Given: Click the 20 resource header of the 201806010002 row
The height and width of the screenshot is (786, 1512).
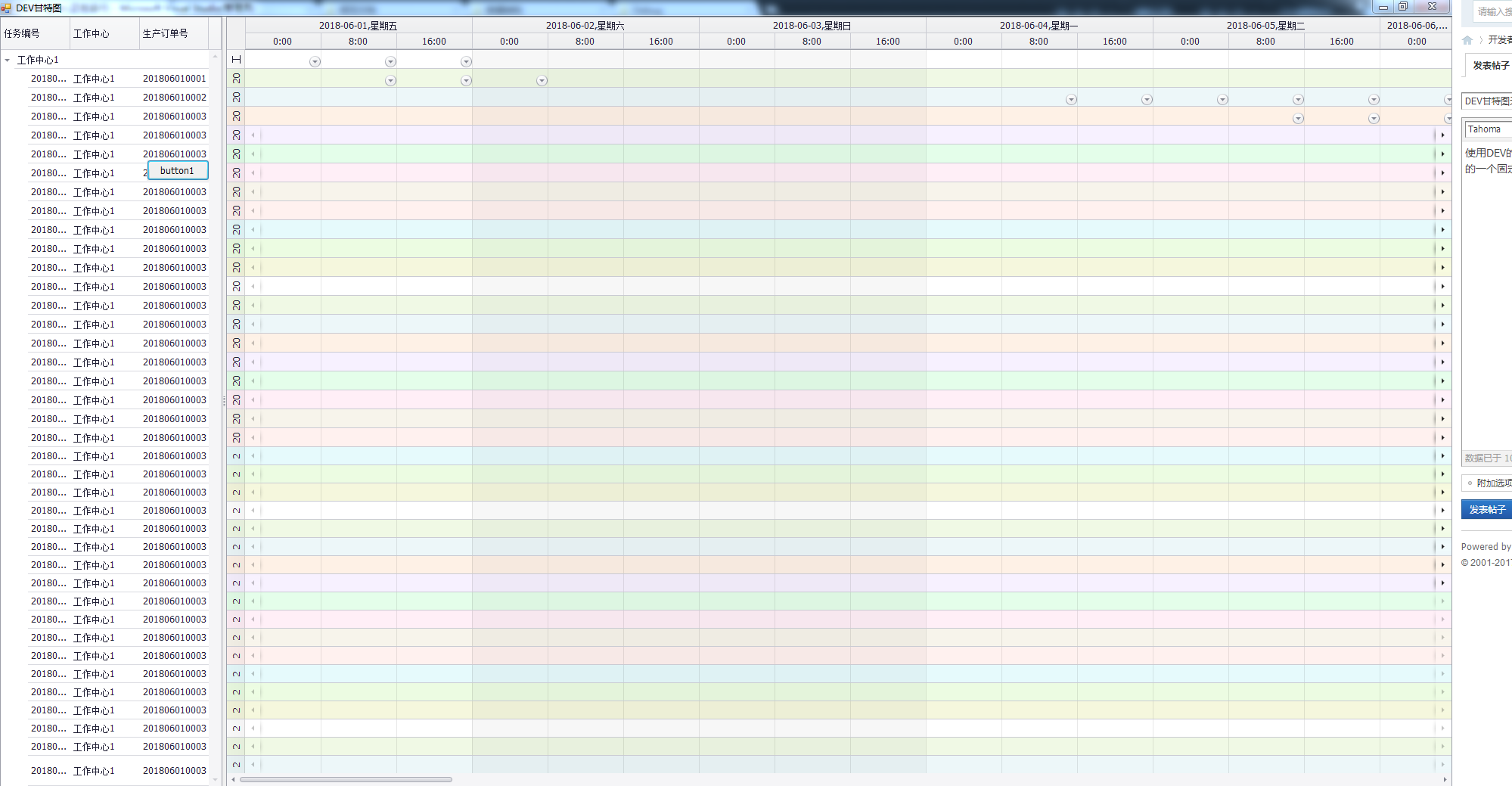Looking at the screenshot, I should (x=236, y=98).
